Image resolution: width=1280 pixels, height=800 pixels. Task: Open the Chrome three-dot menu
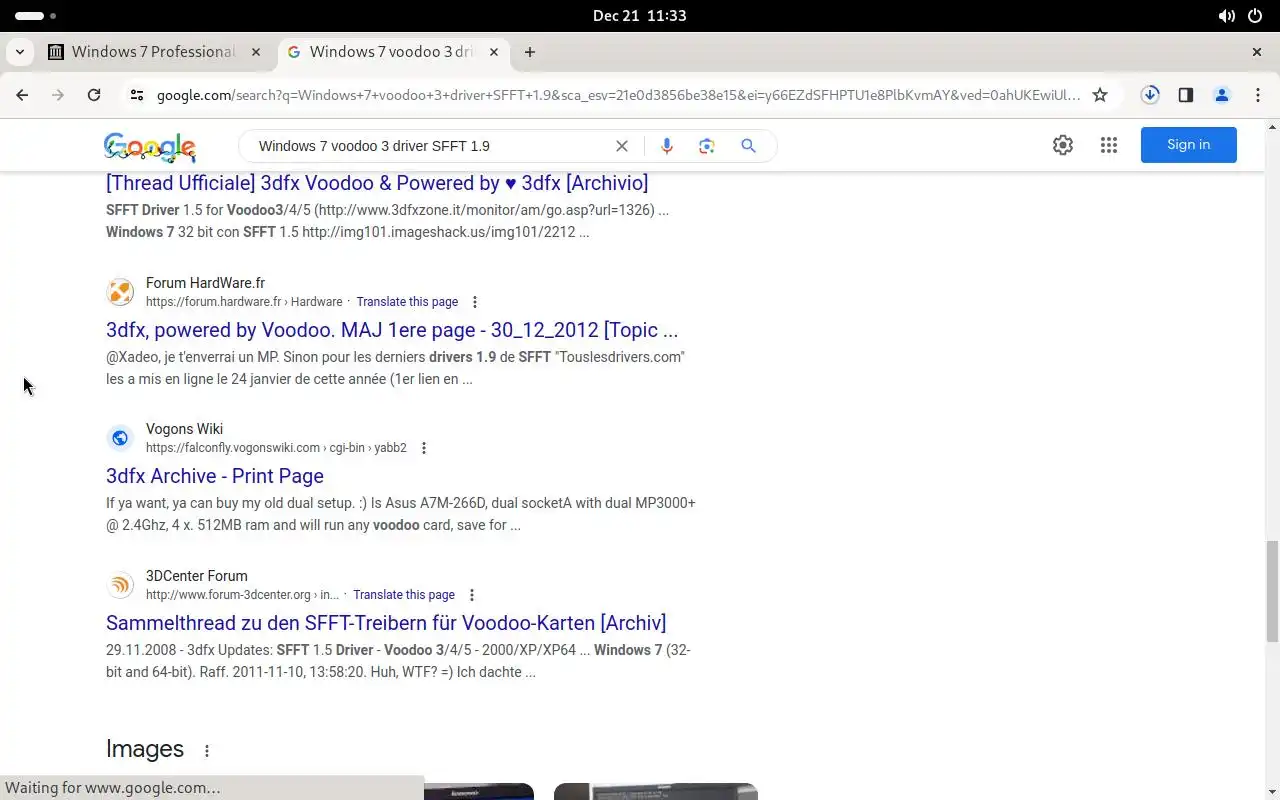pos(1258,95)
